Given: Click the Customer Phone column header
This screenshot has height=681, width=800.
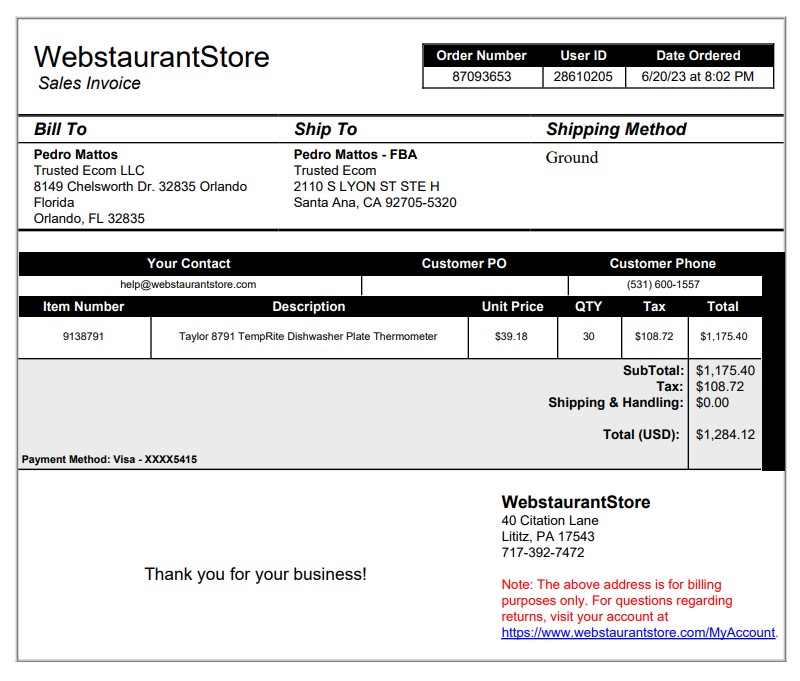Looking at the screenshot, I should [x=663, y=263].
